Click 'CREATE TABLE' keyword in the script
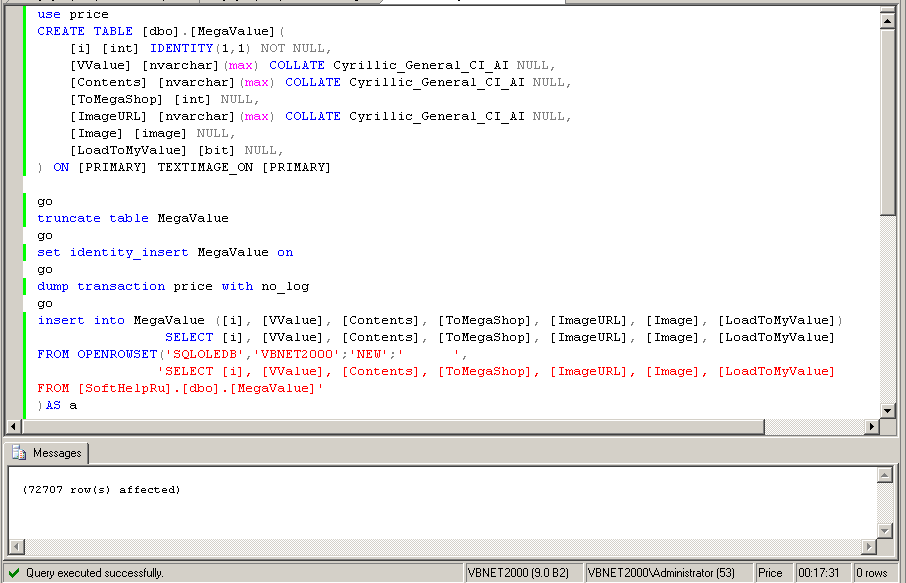This screenshot has width=906, height=583. 85,31
